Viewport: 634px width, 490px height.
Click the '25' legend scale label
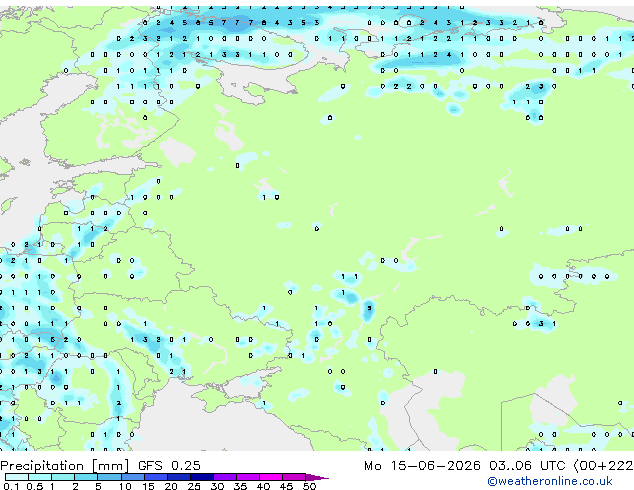point(194,486)
